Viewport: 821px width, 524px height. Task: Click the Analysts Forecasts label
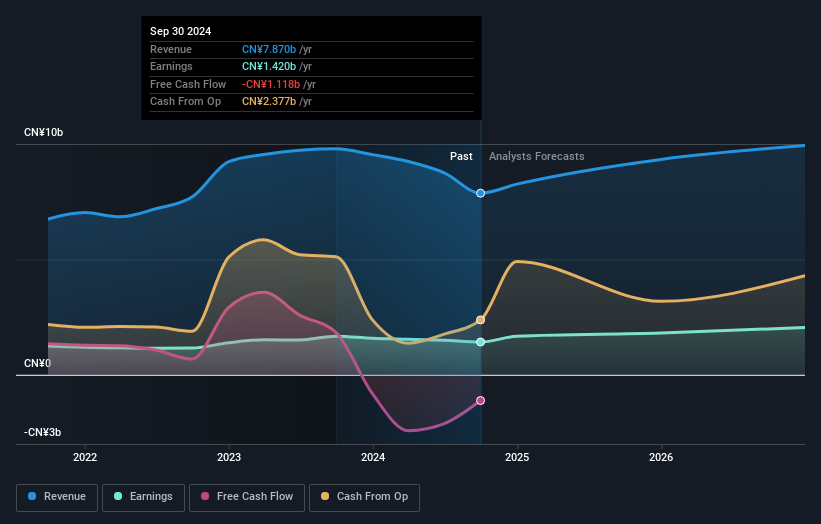pos(537,156)
